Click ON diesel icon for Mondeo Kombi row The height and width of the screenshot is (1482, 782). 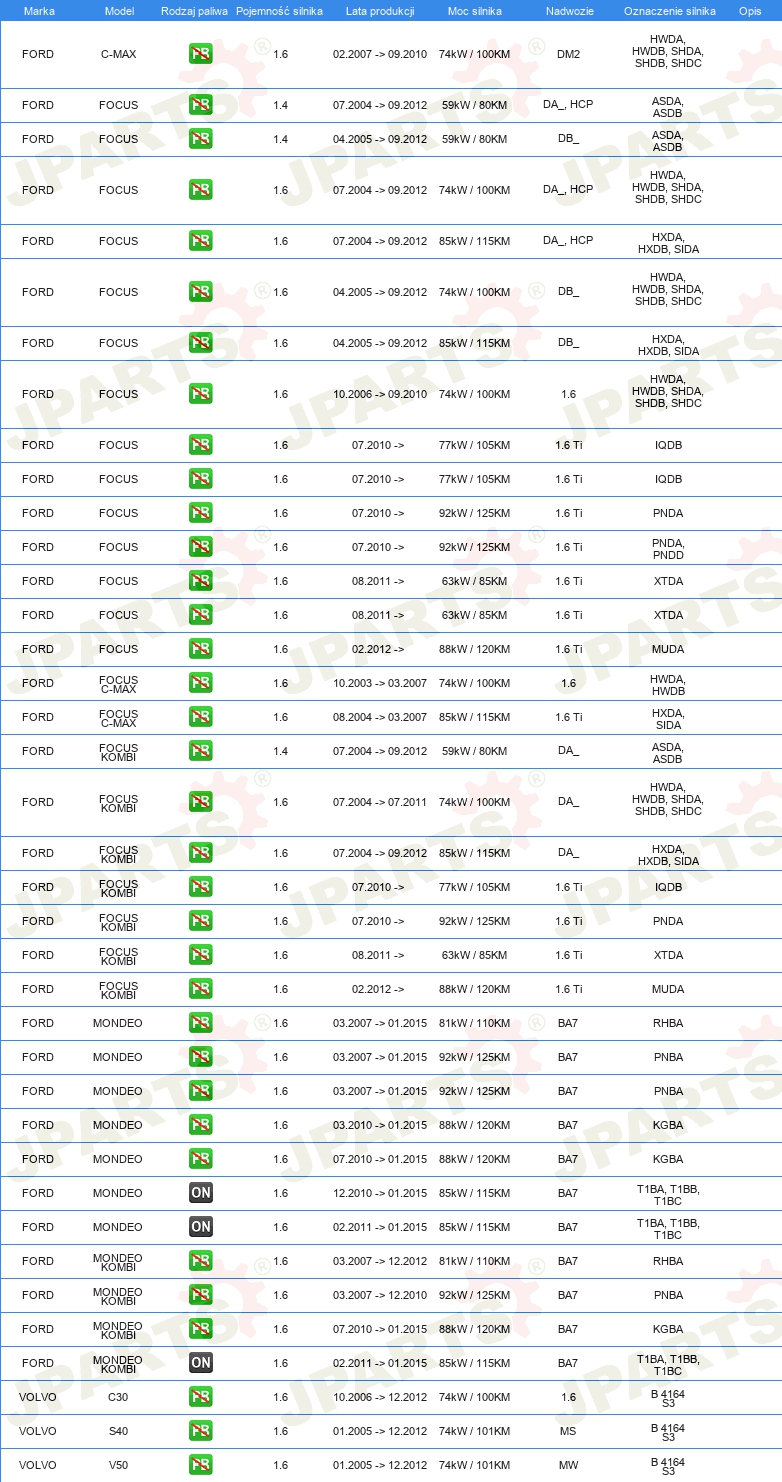tap(201, 1363)
